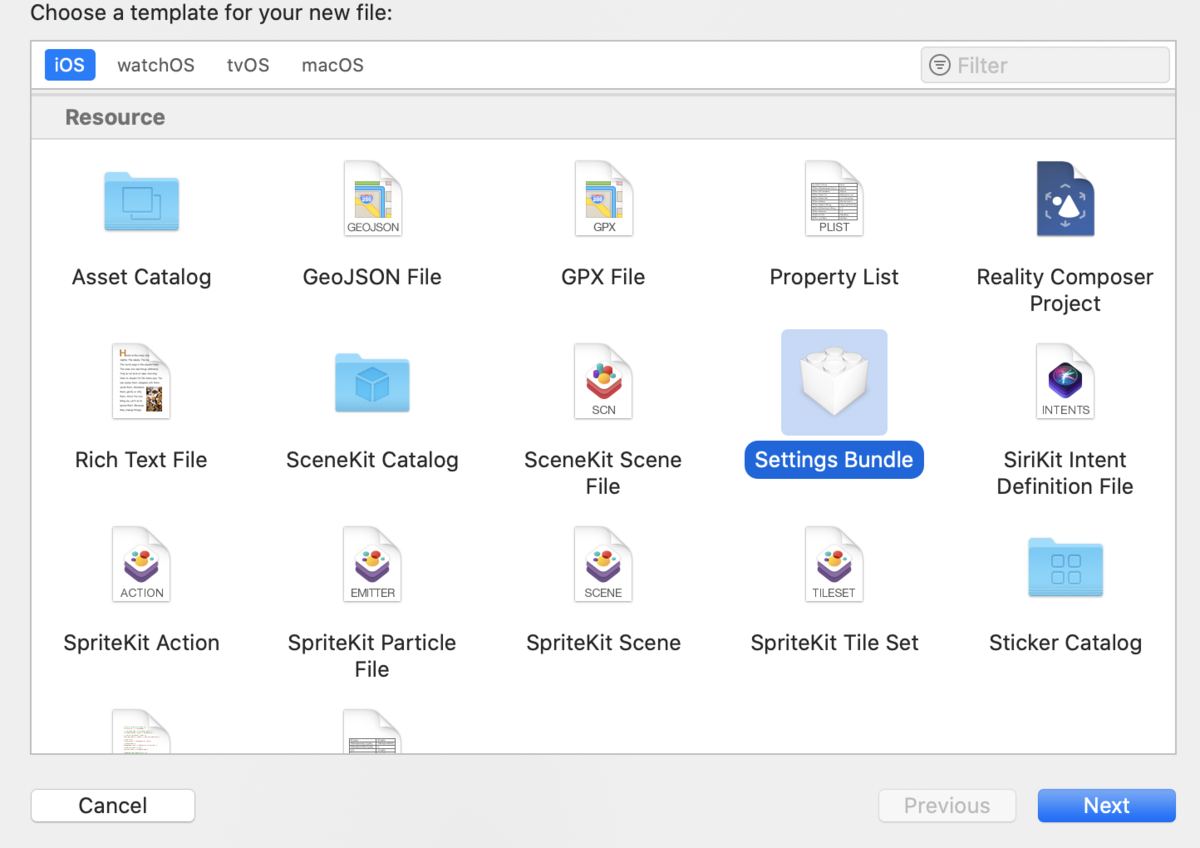Pick the GPX File template icon
Image resolution: width=1200 pixels, height=848 pixels.
[603, 199]
